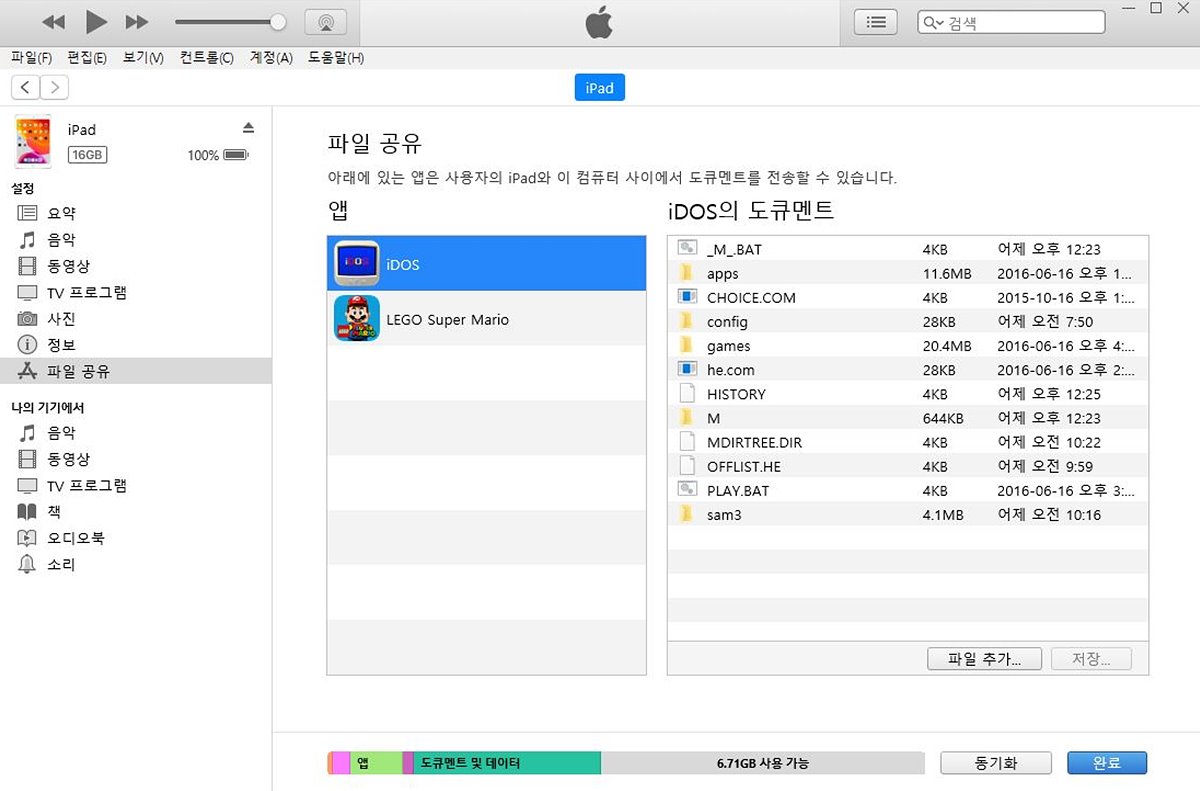Image resolution: width=1200 pixels, height=791 pixels.
Task: Open 소리 tones in sidebar
Action: (135, 564)
